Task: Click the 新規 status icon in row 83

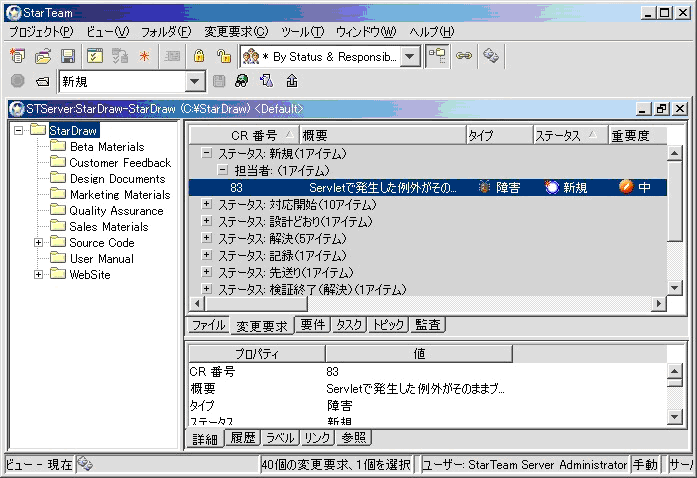Action: [x=552, y=187]
